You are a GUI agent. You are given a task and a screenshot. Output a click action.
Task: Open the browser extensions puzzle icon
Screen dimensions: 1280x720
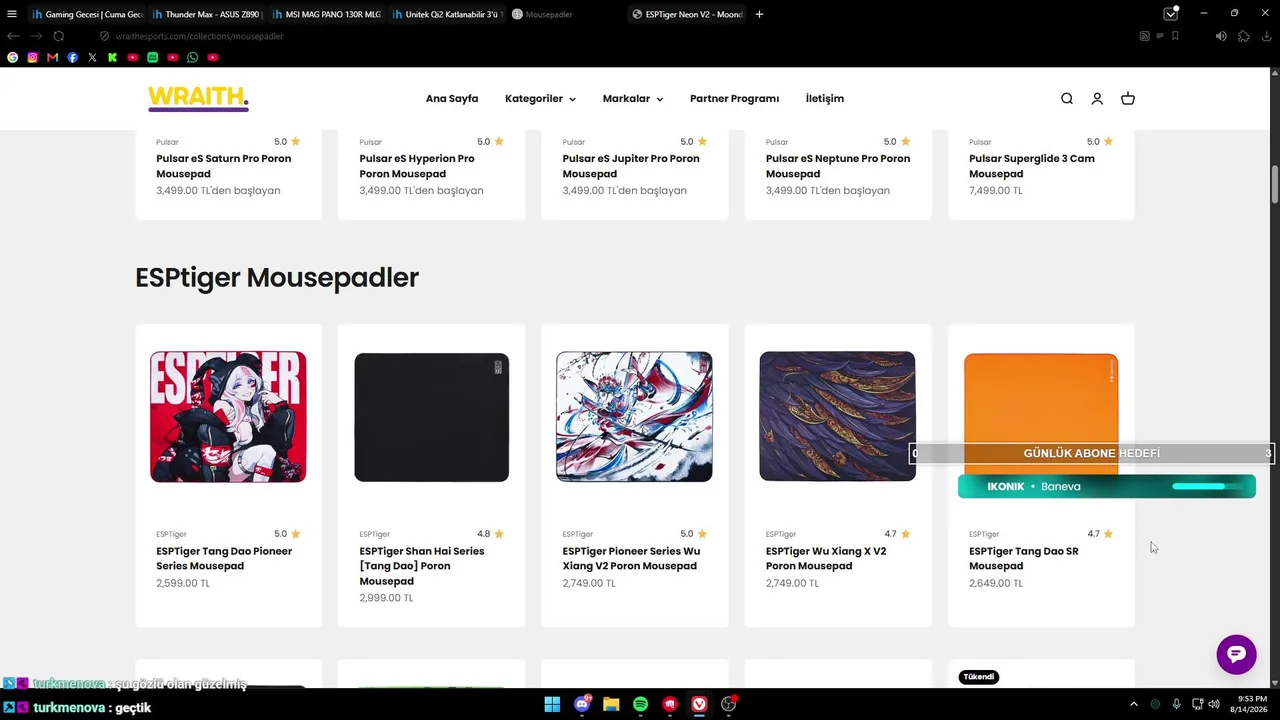point(1243,36)
